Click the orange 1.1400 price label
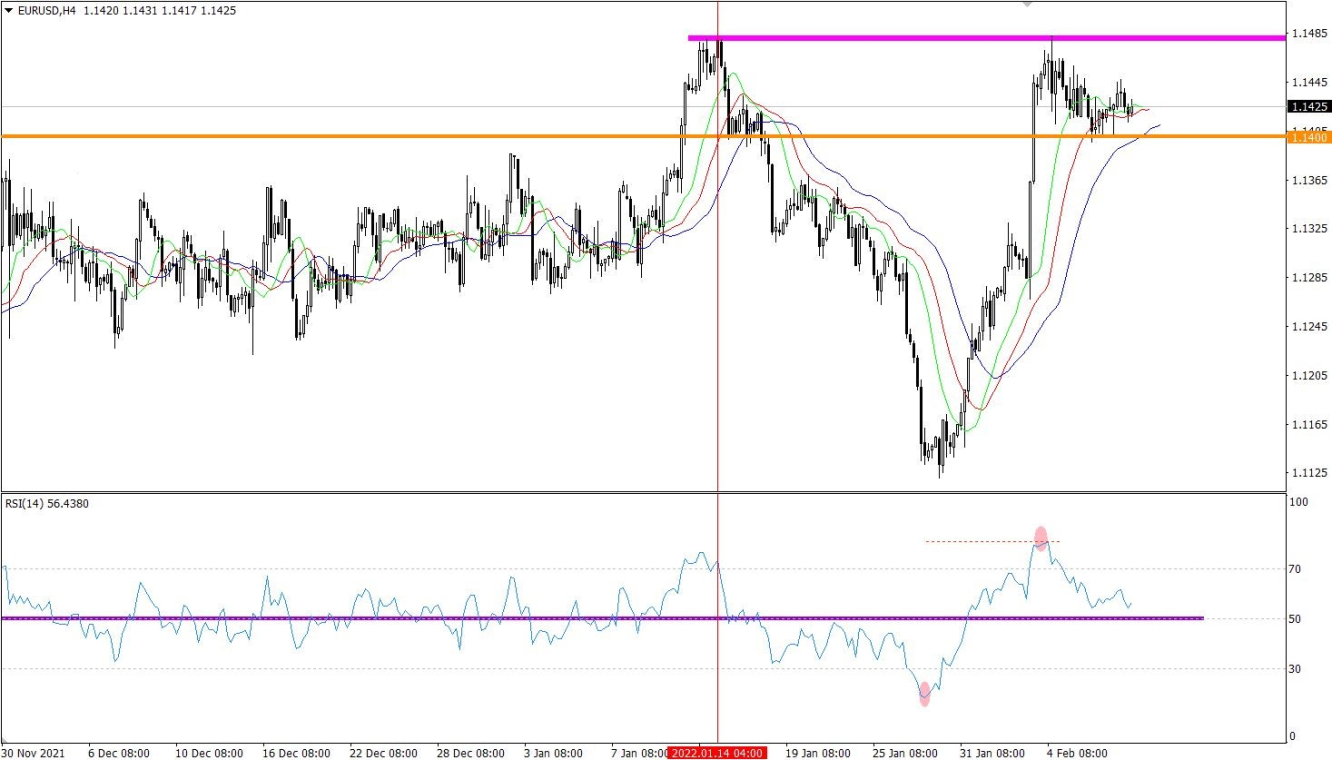 (1310, 137)
